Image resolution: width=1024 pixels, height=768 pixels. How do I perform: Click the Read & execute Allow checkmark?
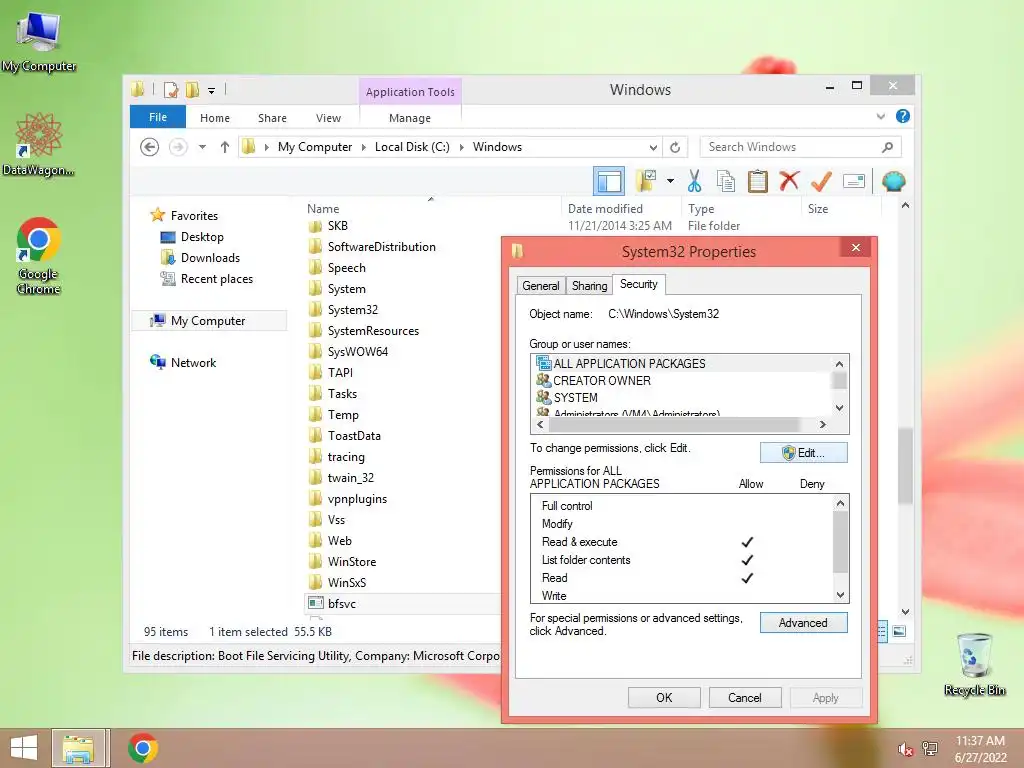[x=747, y=542]
